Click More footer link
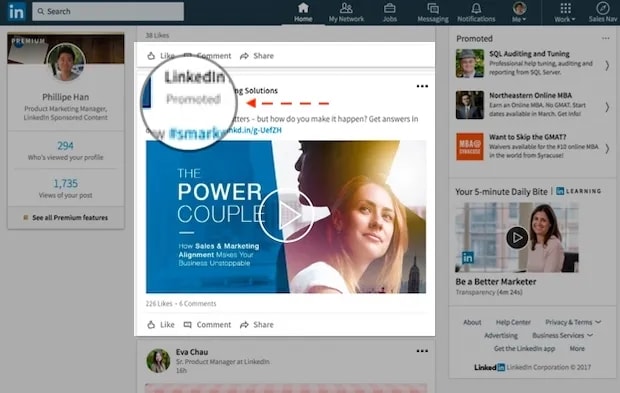This screenshot has width=620, height=393. coord(577,348)
